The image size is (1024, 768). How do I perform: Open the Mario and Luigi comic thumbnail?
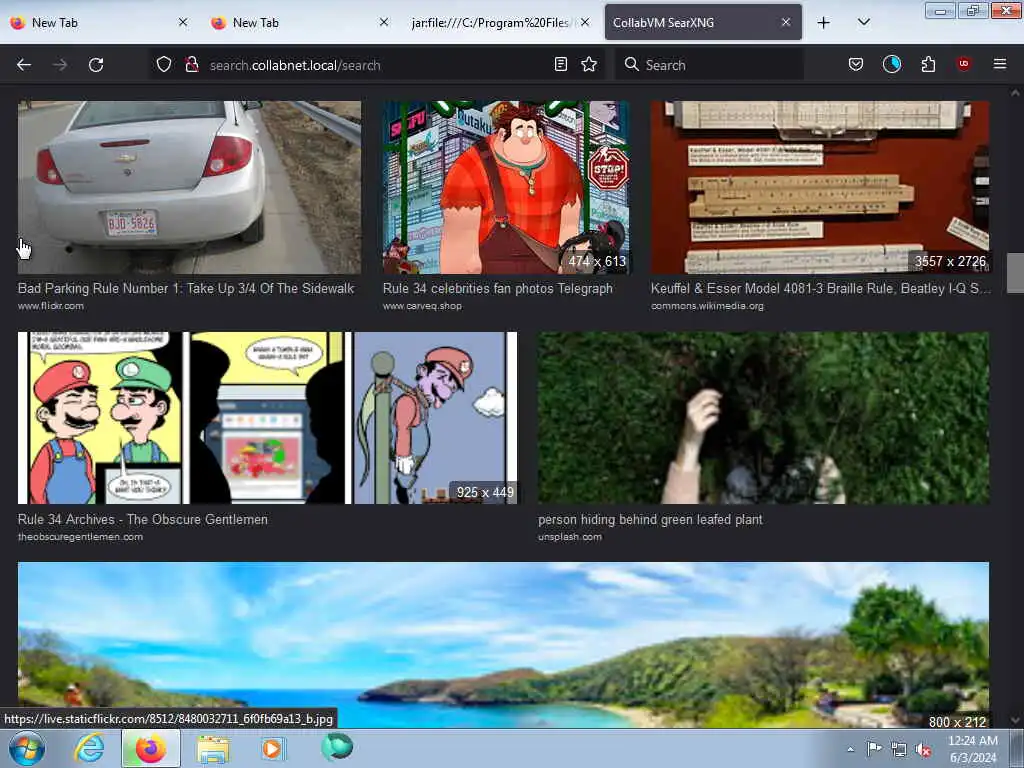tap(267, 418)
